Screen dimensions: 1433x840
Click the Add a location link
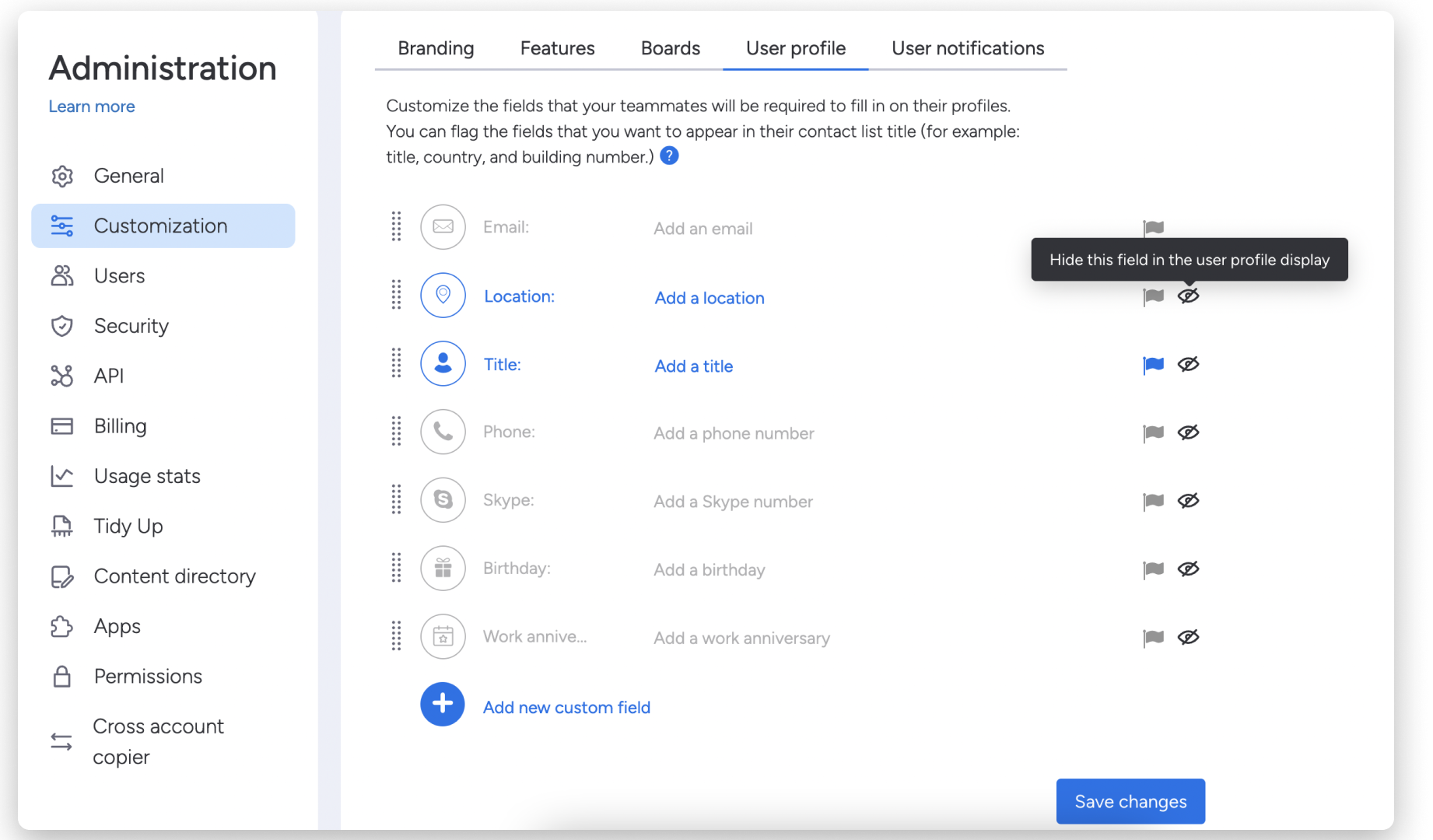[x=709, y=298]
